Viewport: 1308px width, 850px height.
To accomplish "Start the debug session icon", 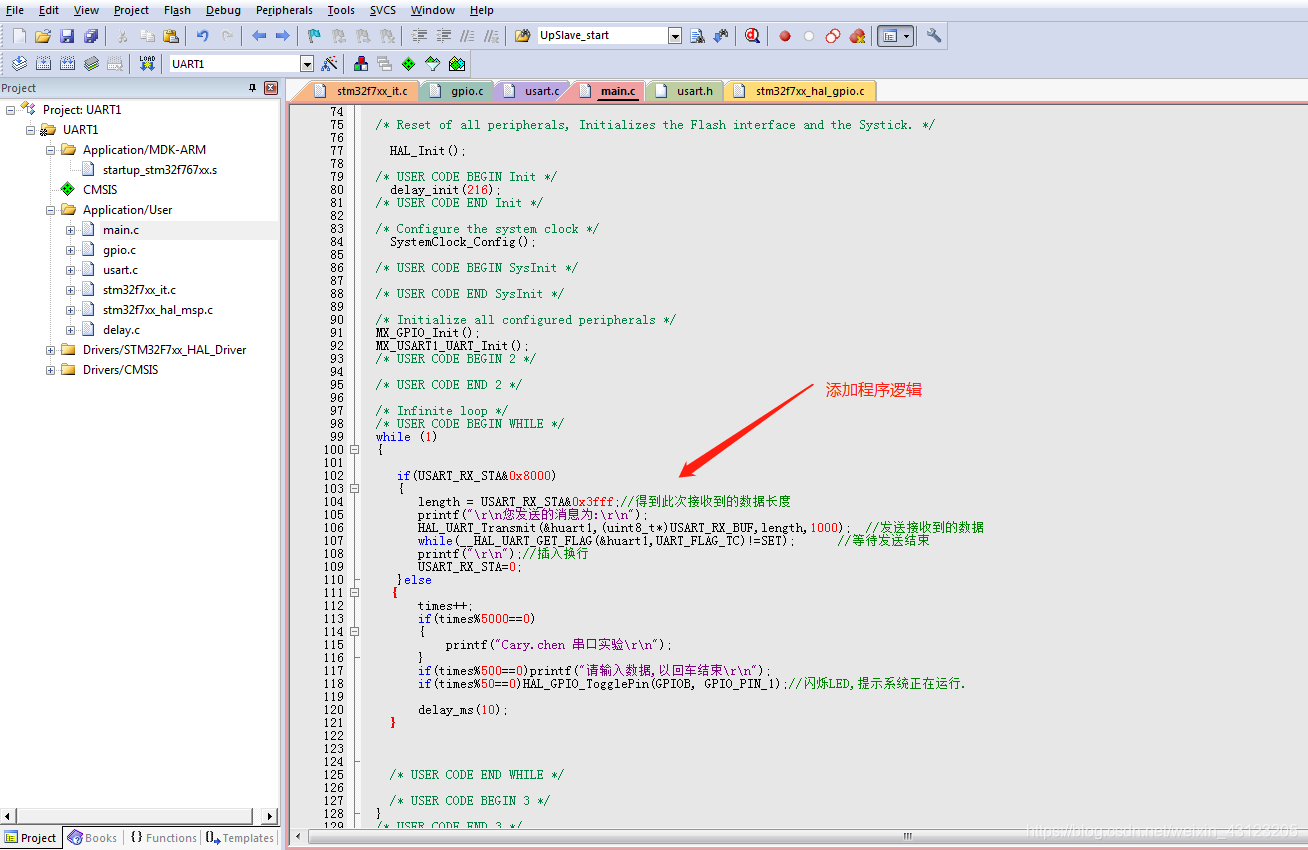I will pyautogui.click(x=752, y=36).
